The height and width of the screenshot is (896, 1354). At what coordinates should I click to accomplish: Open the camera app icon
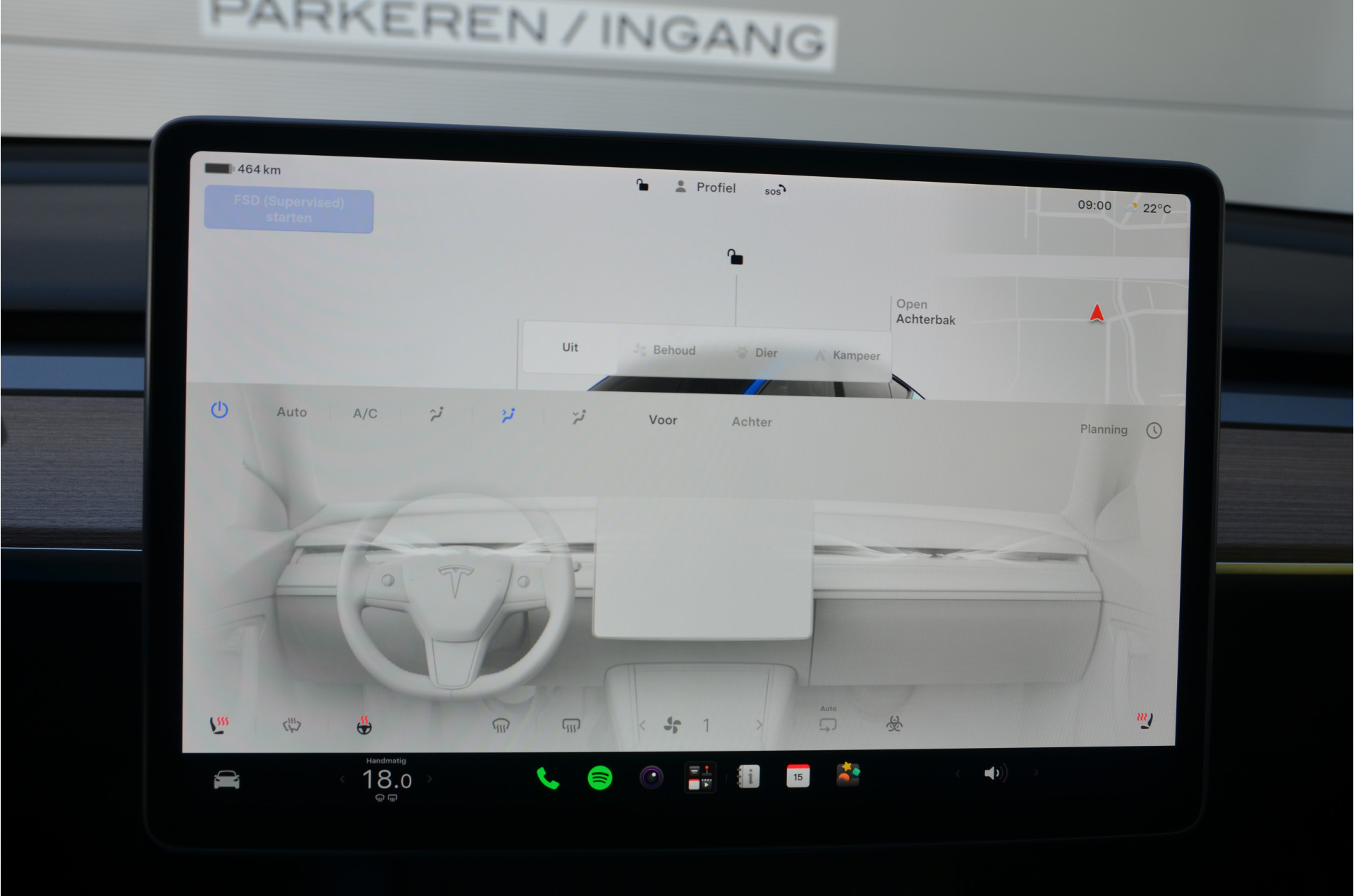coord(651,778)
